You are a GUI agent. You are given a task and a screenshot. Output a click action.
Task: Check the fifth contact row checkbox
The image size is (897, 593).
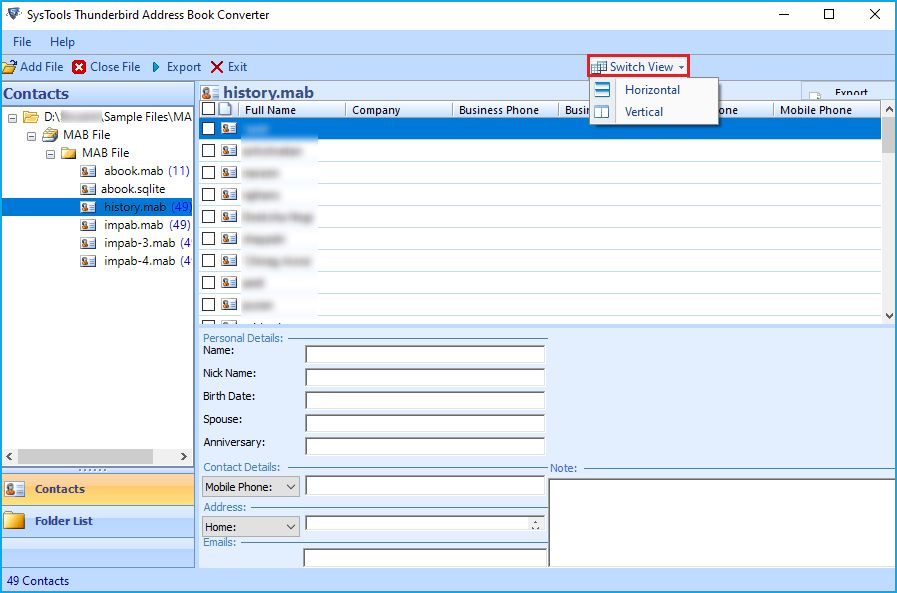tap(208, 216)
